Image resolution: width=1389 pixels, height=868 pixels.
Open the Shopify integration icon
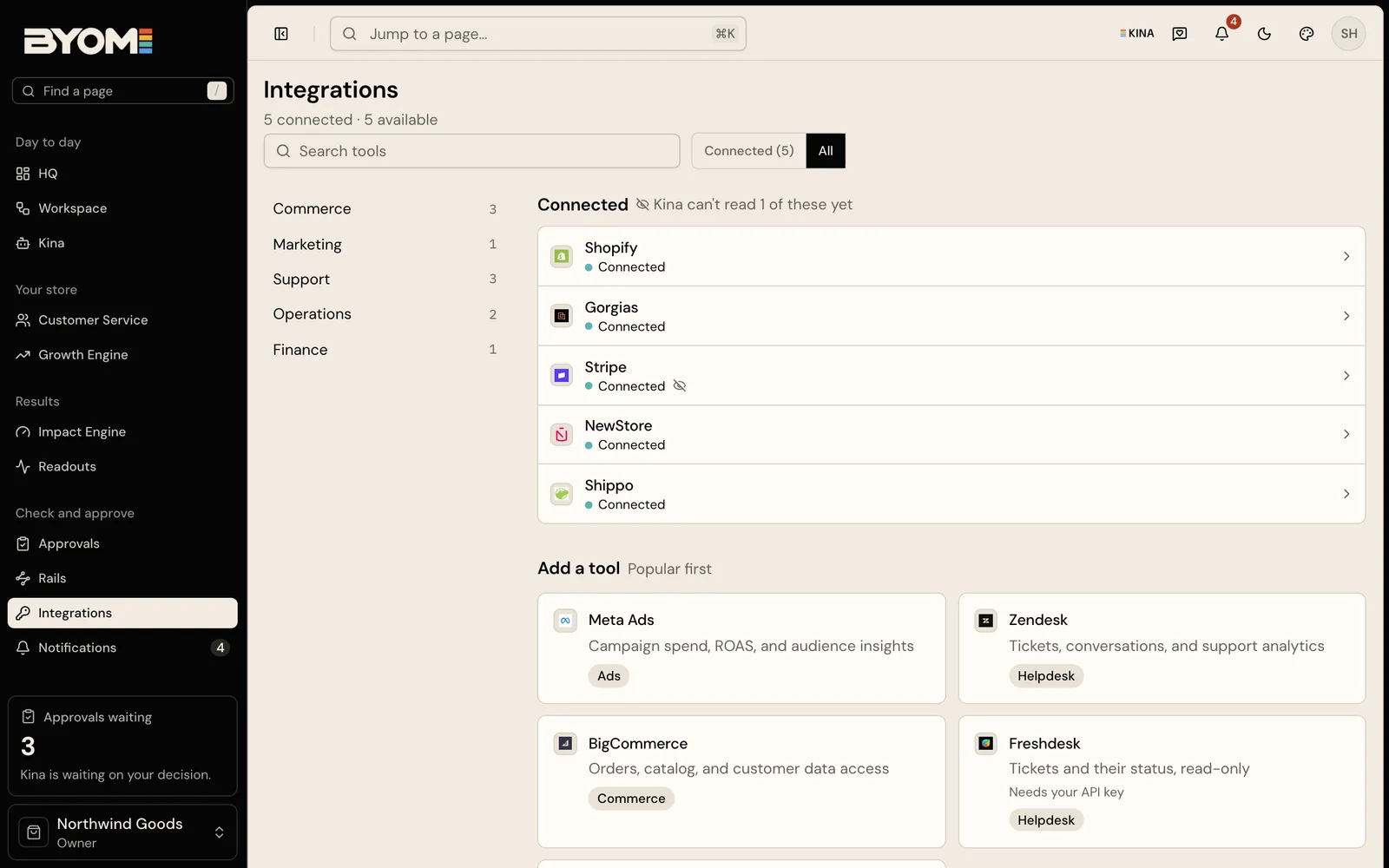coord(562,256)
